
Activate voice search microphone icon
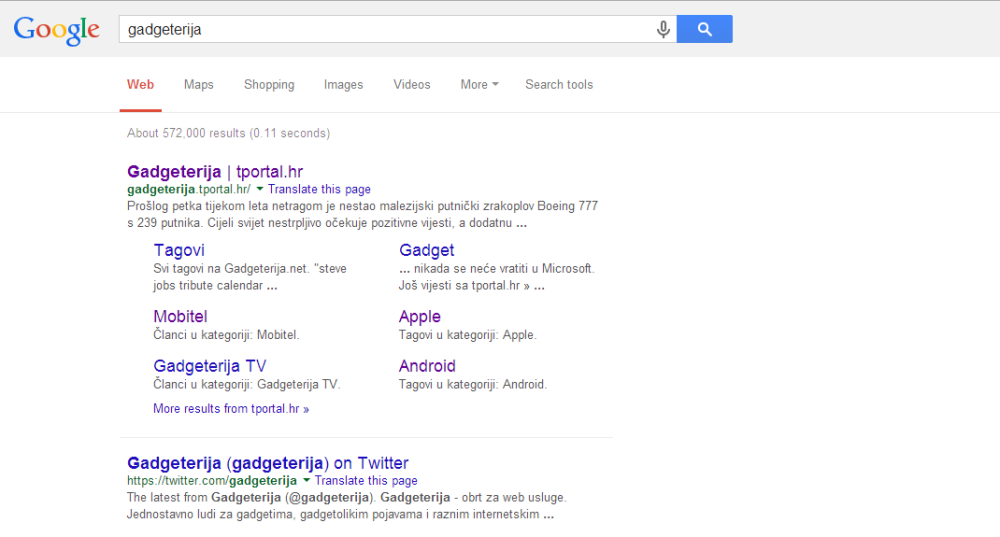(x=663, y=29)
